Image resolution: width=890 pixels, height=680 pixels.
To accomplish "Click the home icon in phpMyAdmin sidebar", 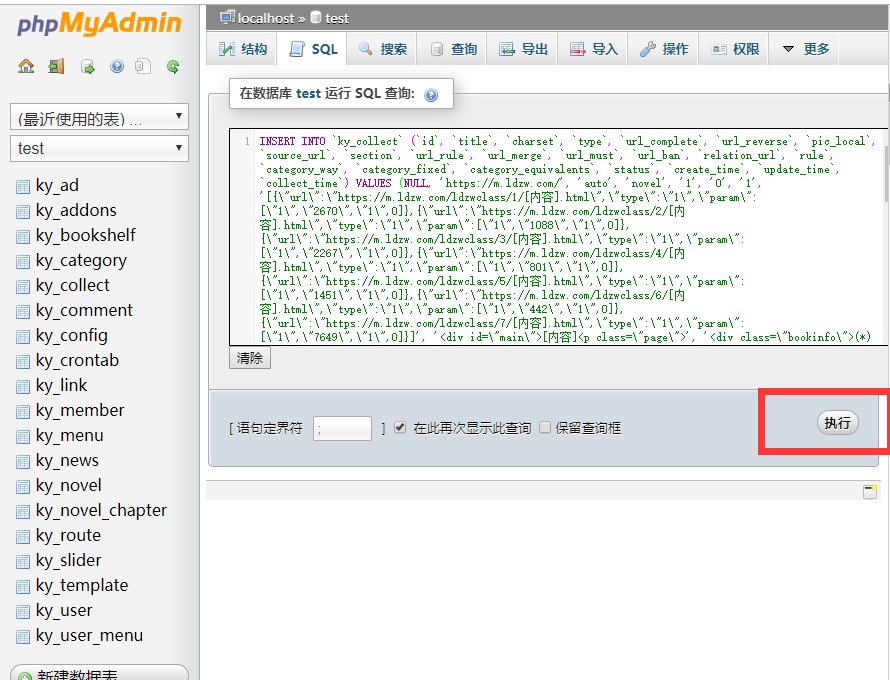I will coord(26,66).
